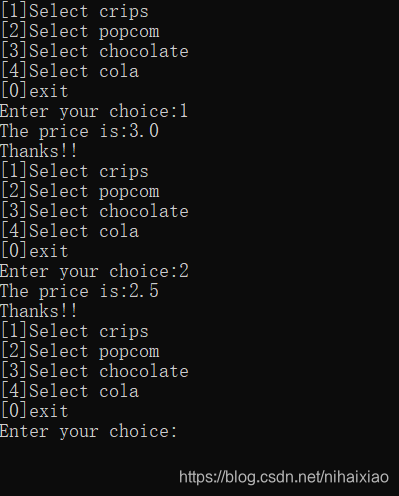Screen dimensions: 399x496
Task: Click '[1]Select crips' after the 2.5 Thanks
Action: [75, 332]
